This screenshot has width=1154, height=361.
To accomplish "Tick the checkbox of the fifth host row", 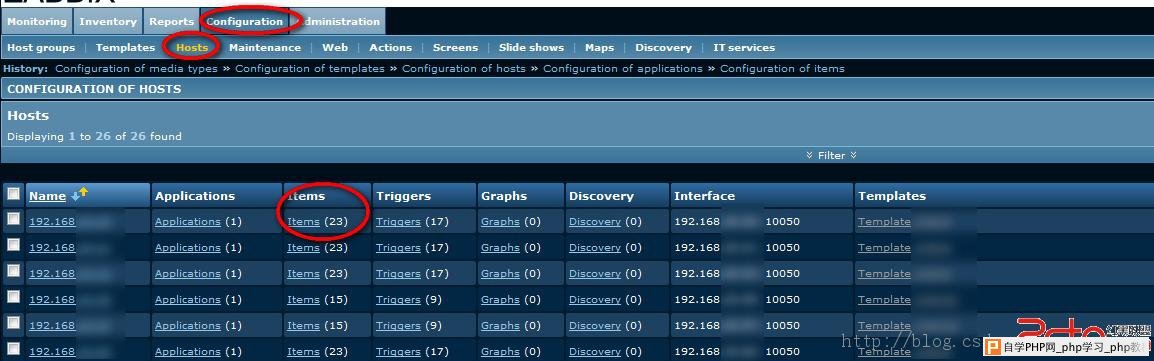I will pos(13,323).
